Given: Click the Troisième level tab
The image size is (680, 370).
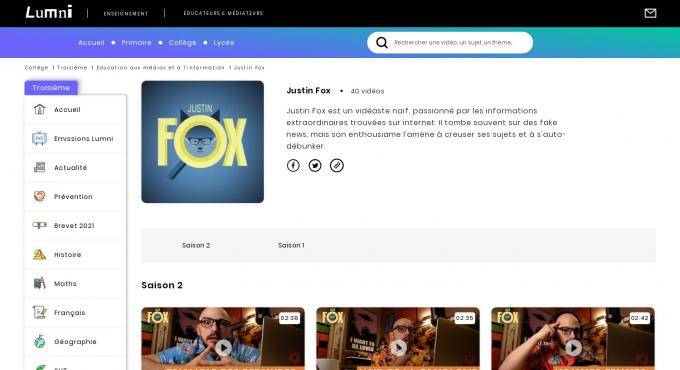Looking at the screenshot, I should 51,88.
